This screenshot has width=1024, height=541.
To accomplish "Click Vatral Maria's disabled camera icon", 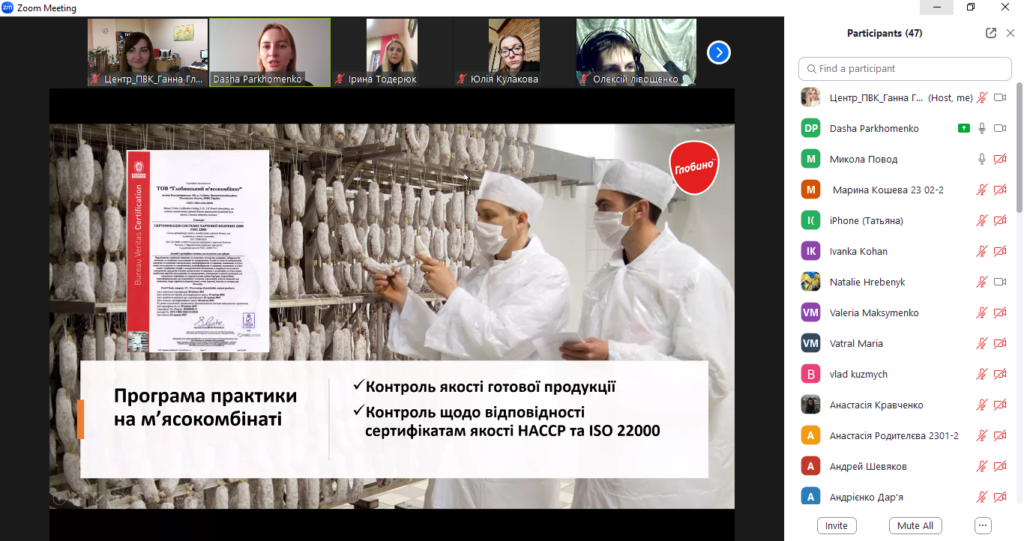I will point(1000,344).
